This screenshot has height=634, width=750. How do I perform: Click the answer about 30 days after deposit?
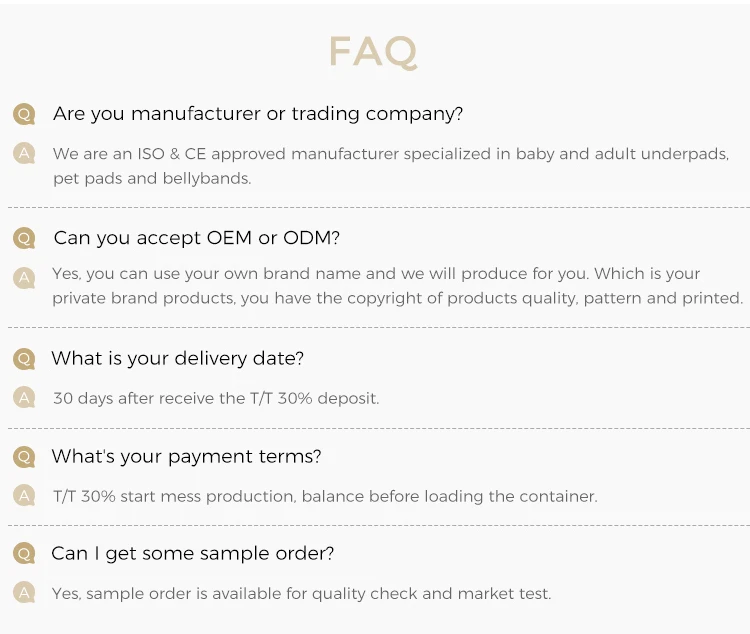(x=216, y=398)
